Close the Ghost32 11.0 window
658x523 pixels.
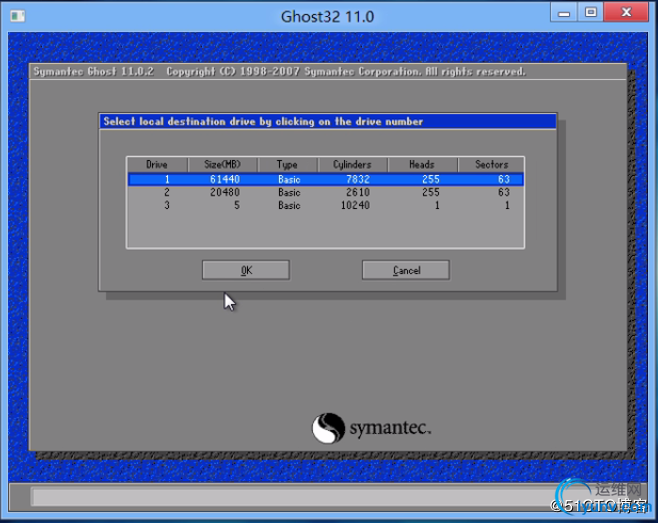[626, 13]
